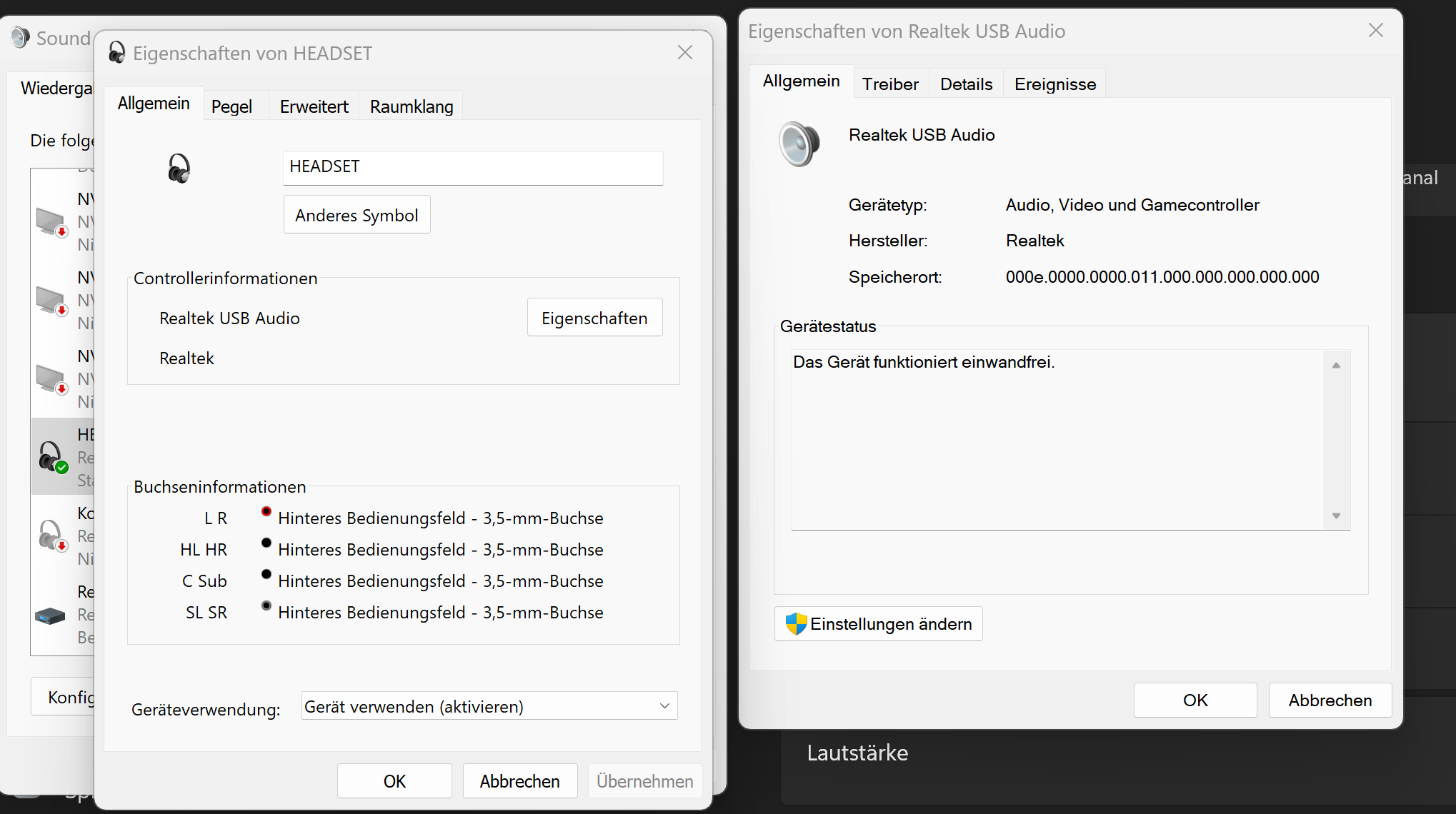
Task: Switch to the Raumklang tab
Action: tap(412, 106)
